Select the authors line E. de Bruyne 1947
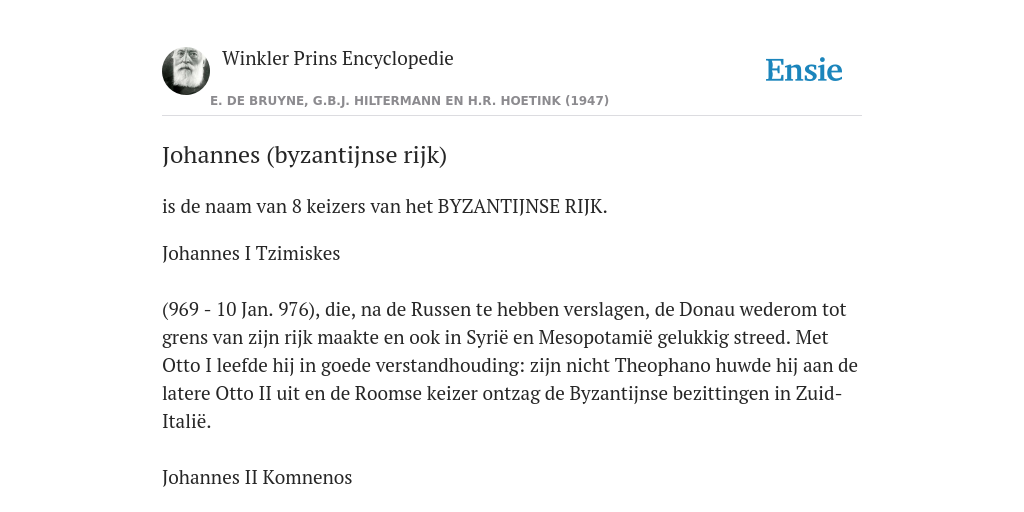This screenshot has height=512, width=1024. (x=409, y=101)
